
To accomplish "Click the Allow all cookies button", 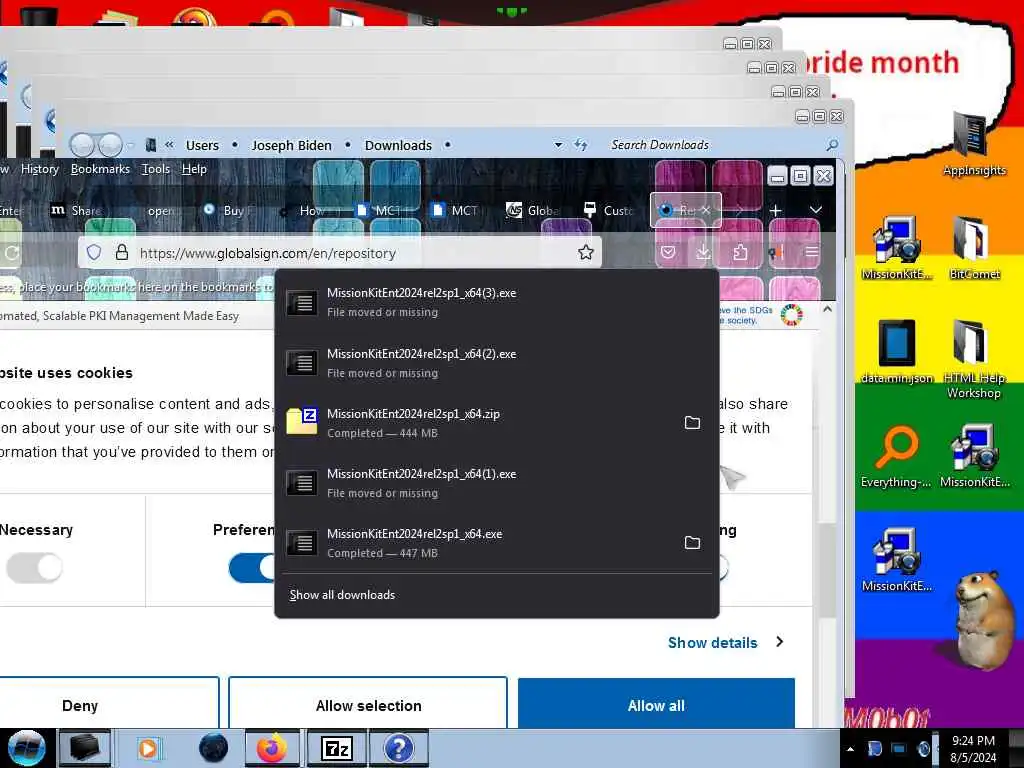I will point(656,703).
